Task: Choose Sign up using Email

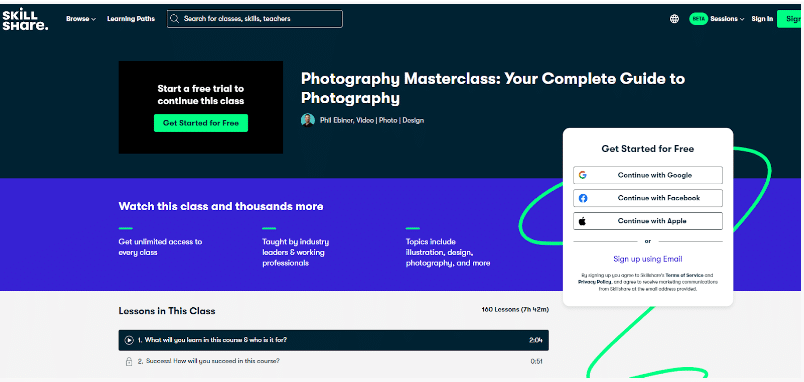Action: 648,259
